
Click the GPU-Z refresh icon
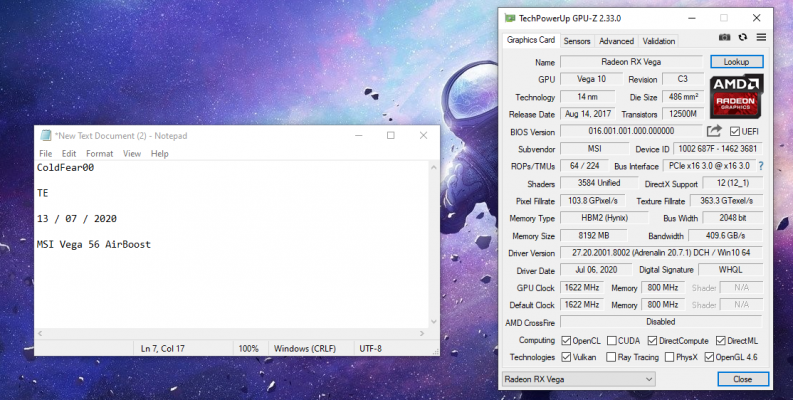tap(742, 37)
